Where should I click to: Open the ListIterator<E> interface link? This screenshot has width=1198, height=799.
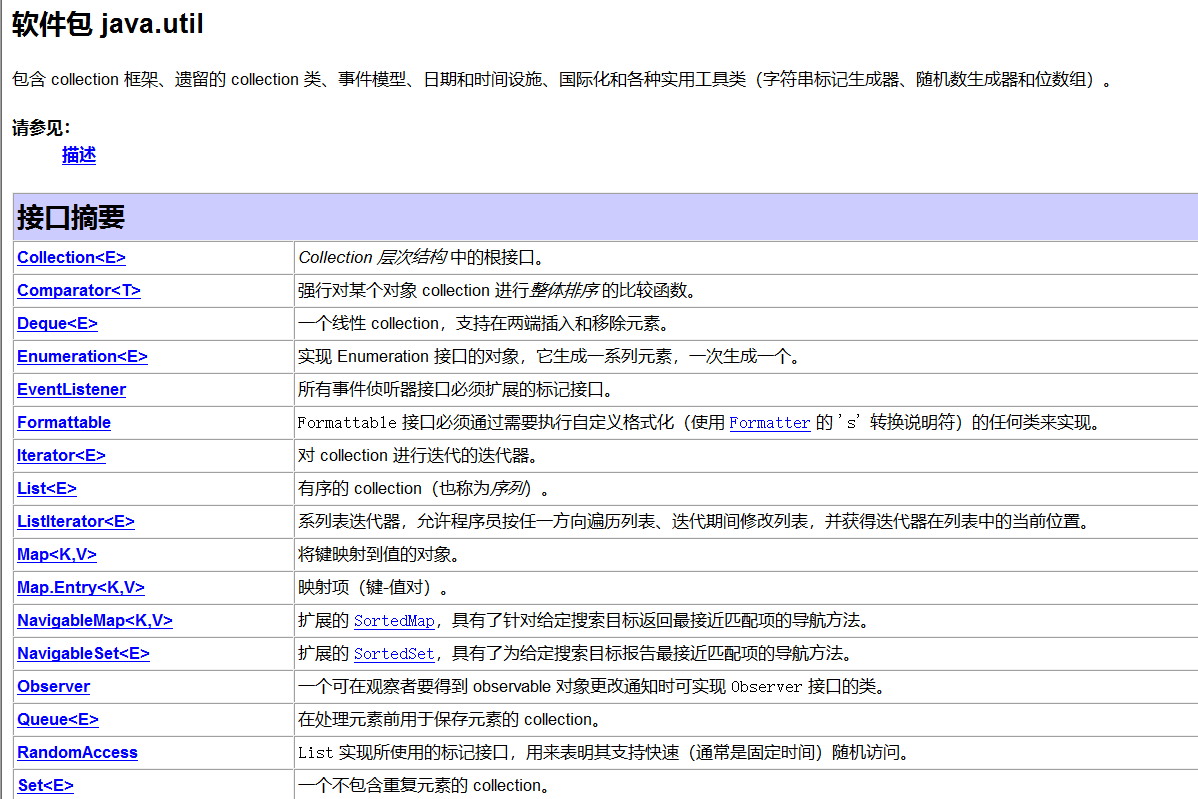(76, 521)
